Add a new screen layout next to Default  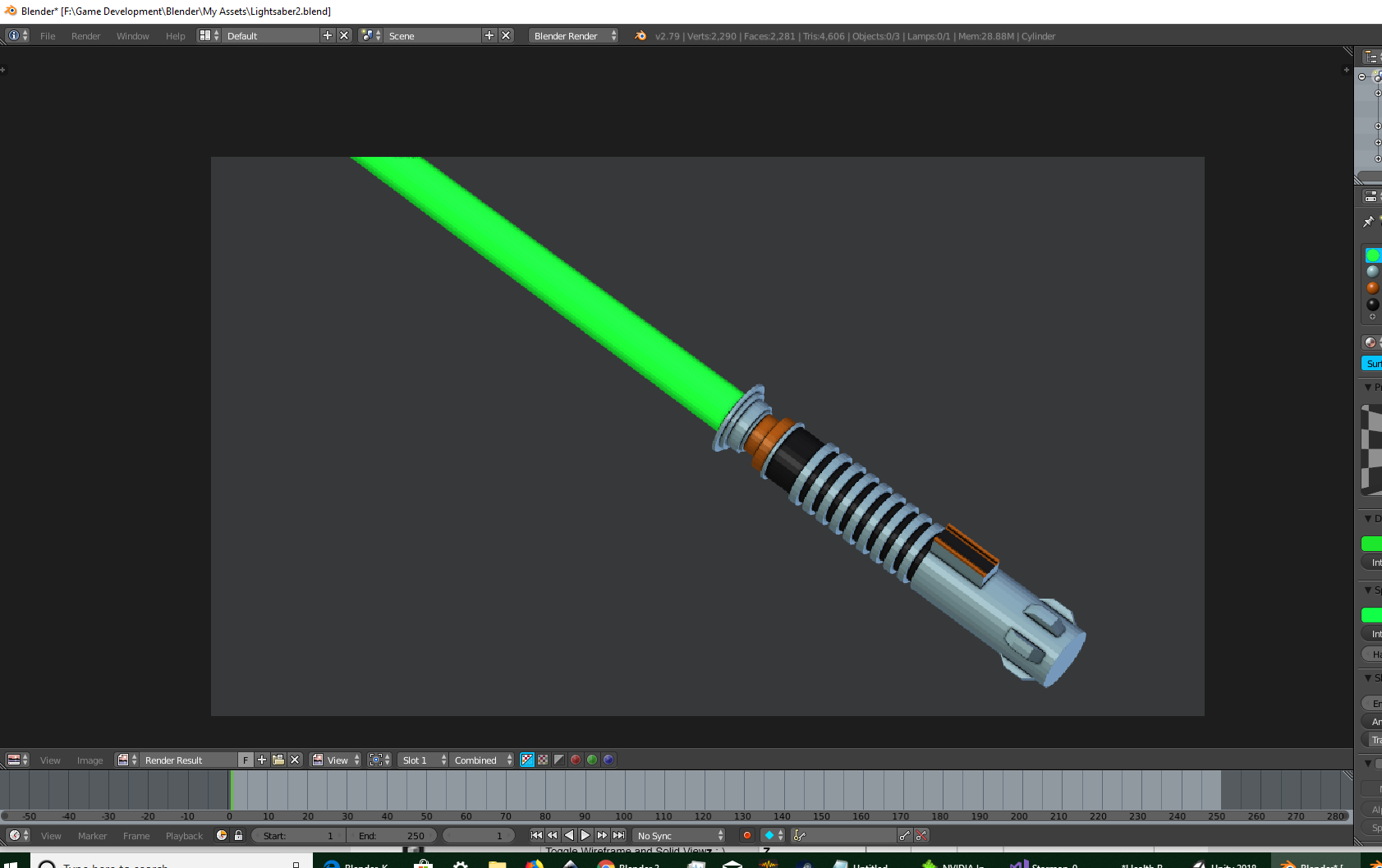click(x=328, y=35)
